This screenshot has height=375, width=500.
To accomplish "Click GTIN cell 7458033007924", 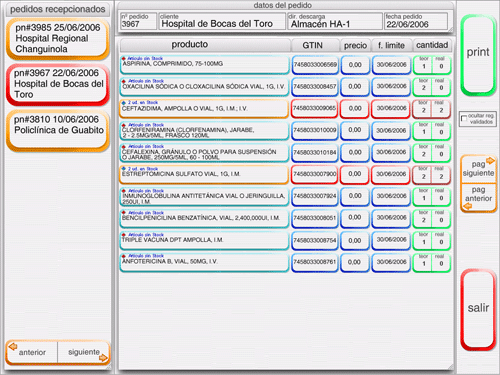I will (x=315, y=196).
